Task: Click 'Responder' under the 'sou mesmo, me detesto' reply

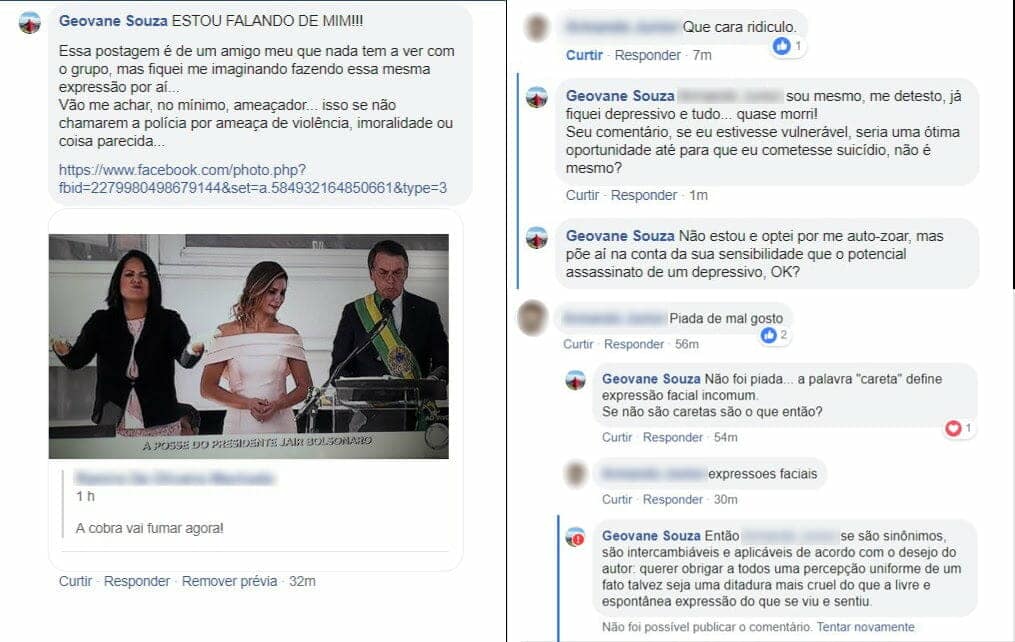Action: click(x=643, y=195)
